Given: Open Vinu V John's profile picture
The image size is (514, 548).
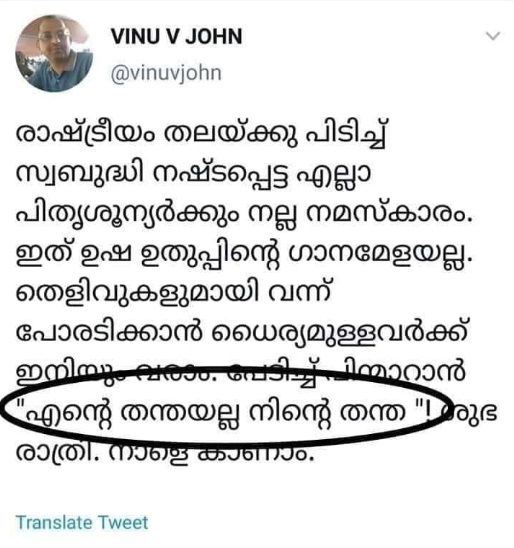Looking at the screenshot, I should click(x=54, y=53).
